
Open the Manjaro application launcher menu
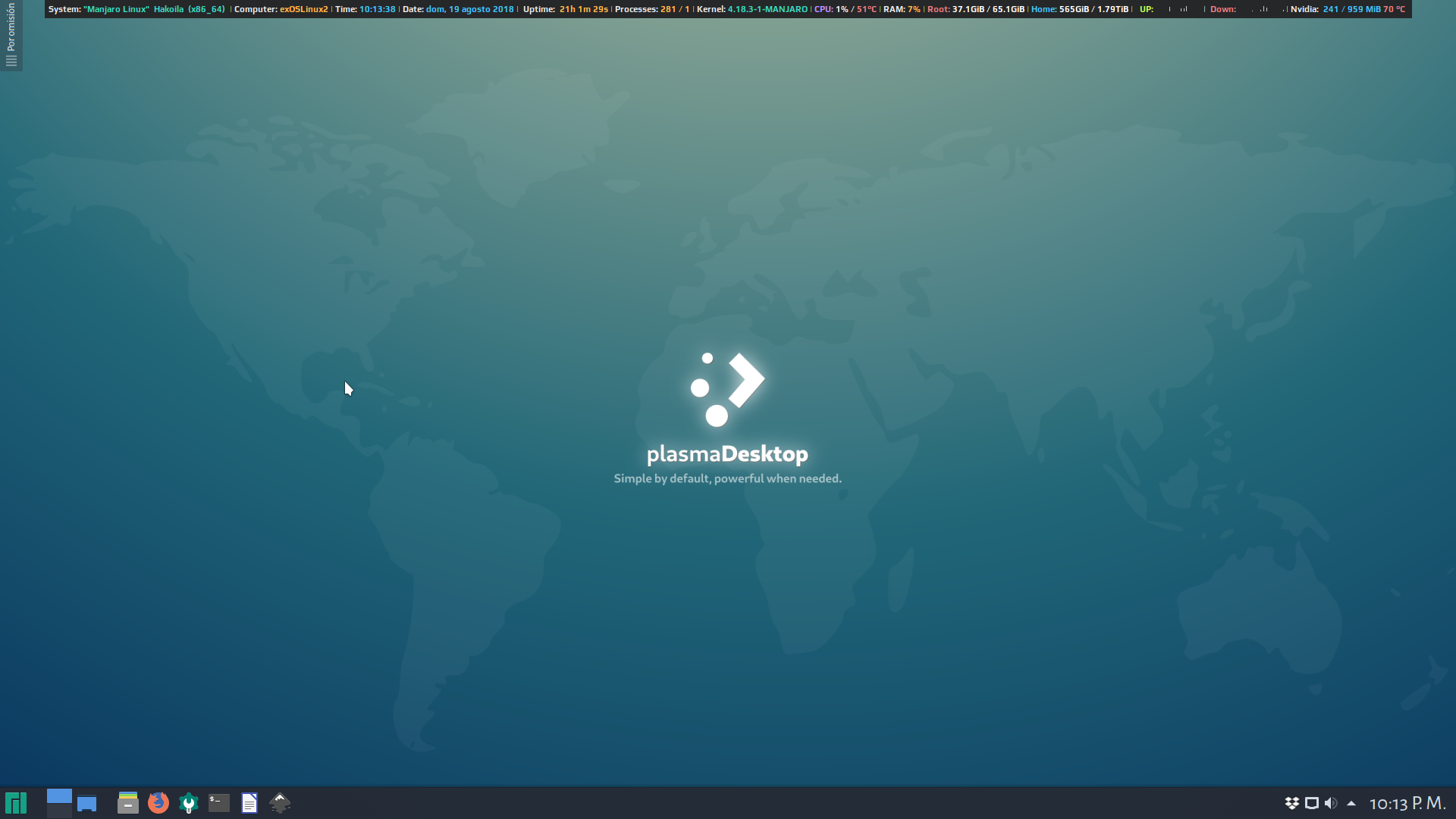tap(16, 803)
